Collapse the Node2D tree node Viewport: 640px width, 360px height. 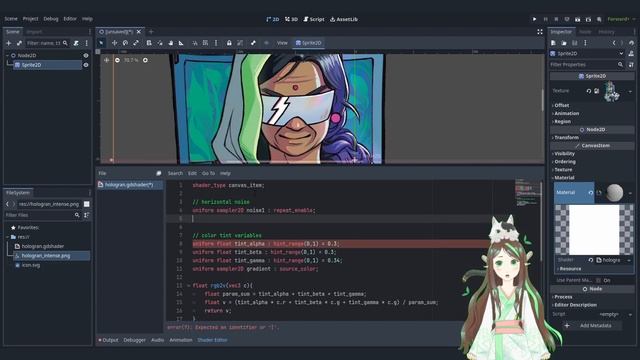click(7, 56)
